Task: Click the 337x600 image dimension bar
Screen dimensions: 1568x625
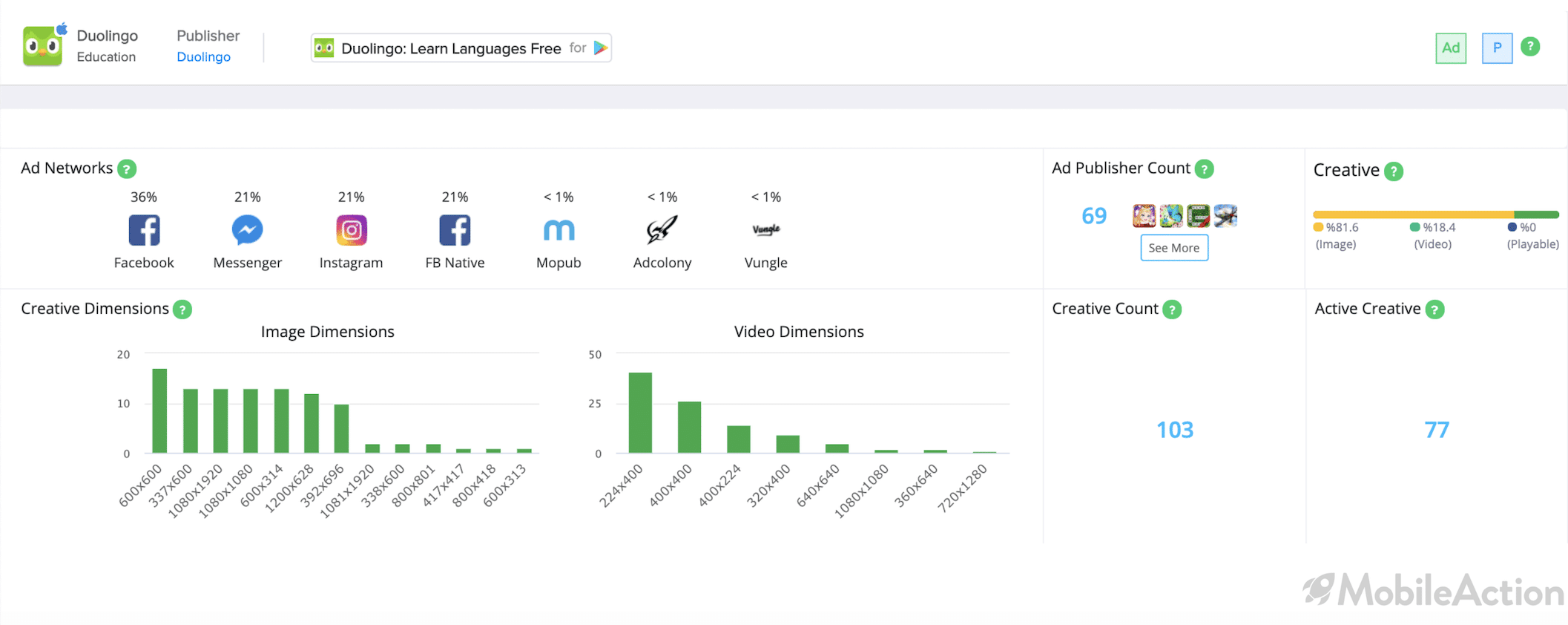Action: (x=191, y=421)
